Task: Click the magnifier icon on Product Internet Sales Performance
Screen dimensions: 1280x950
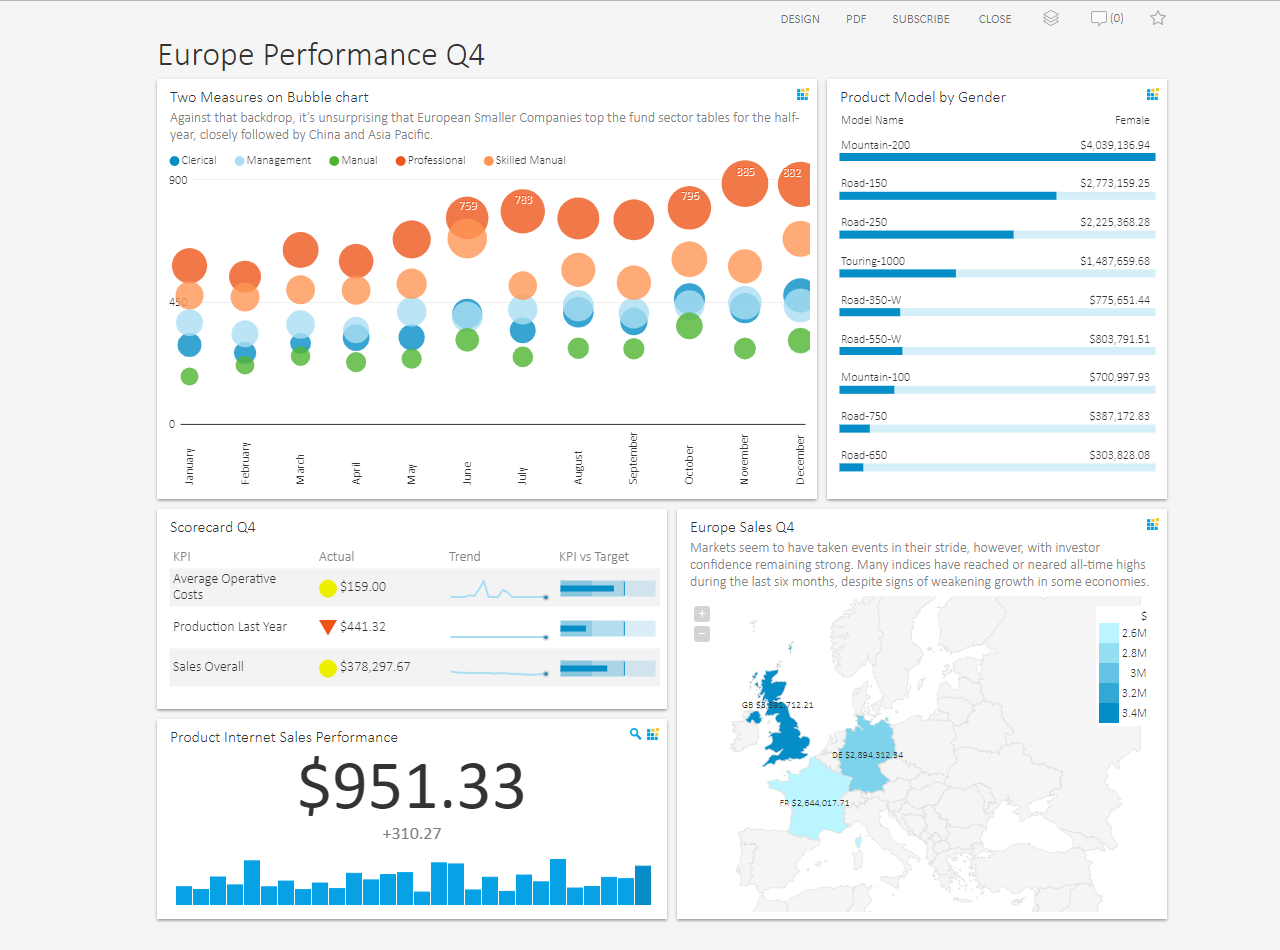Action: point(635,734)
